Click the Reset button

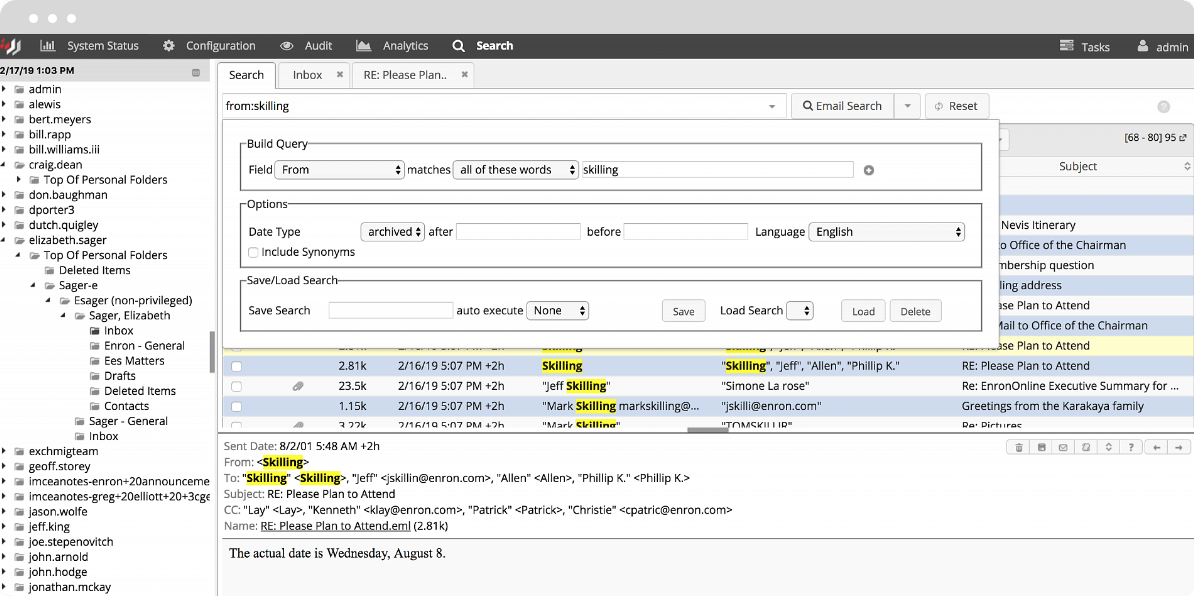(x=956, y=105)
